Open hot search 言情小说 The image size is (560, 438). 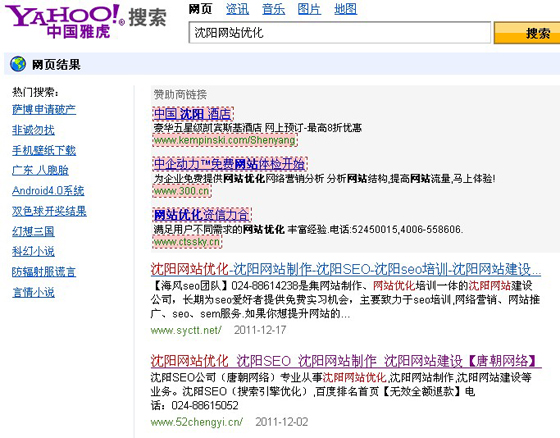(x=33, y=292)
